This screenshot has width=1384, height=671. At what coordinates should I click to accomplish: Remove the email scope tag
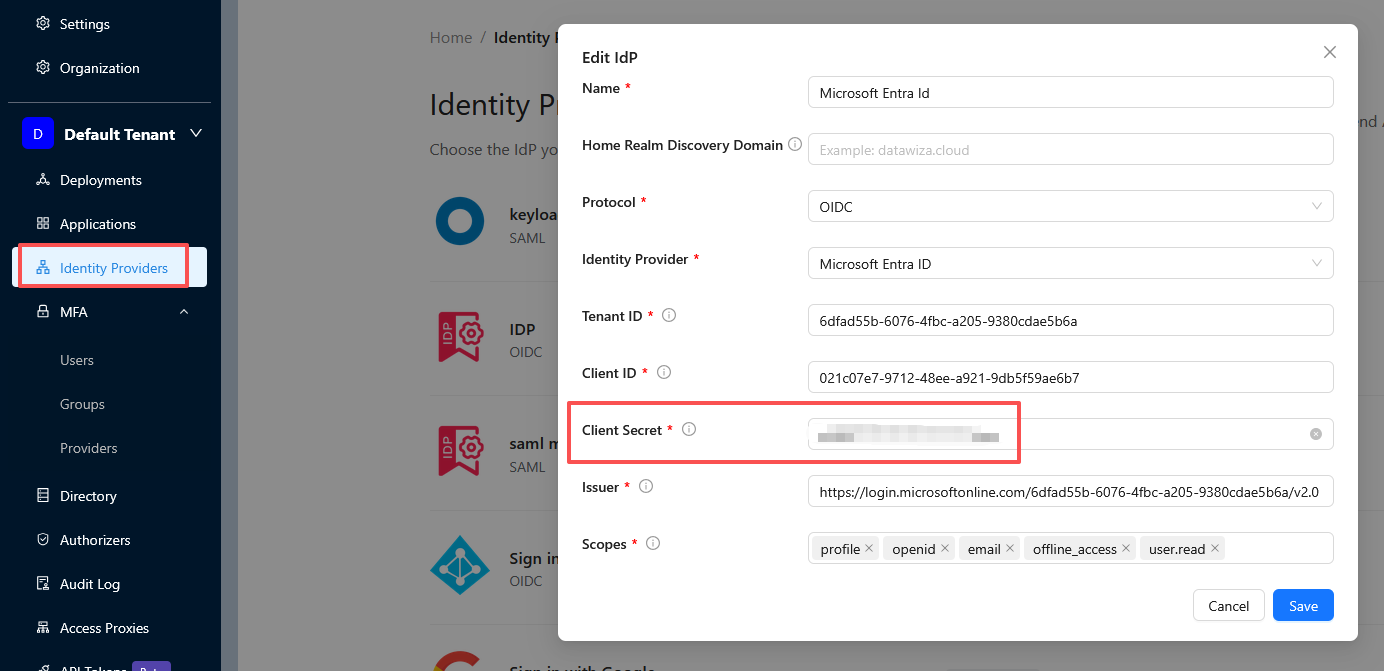pos(1010,548)
